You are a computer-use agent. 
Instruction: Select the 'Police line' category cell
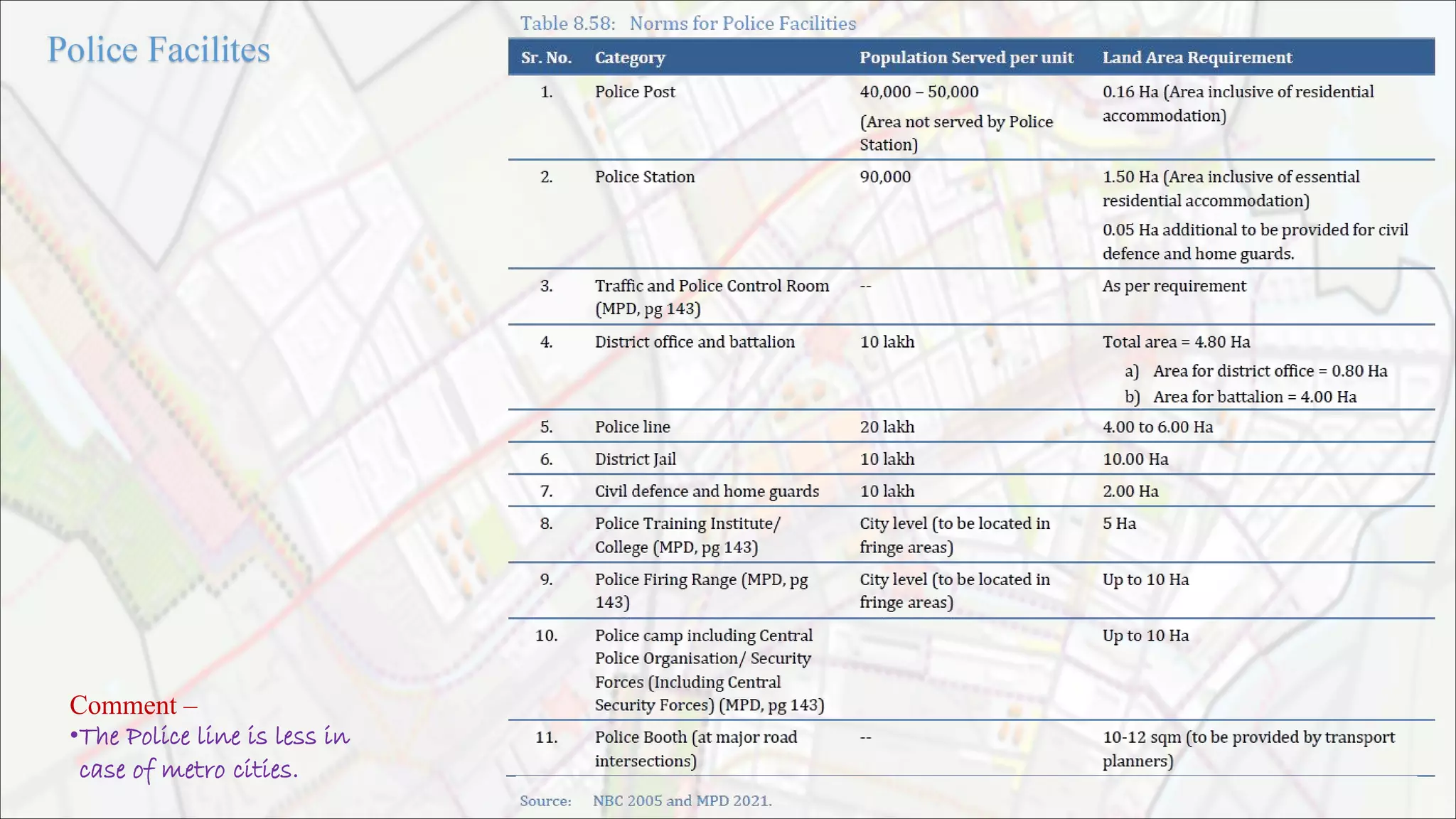[x=632, y=427]
